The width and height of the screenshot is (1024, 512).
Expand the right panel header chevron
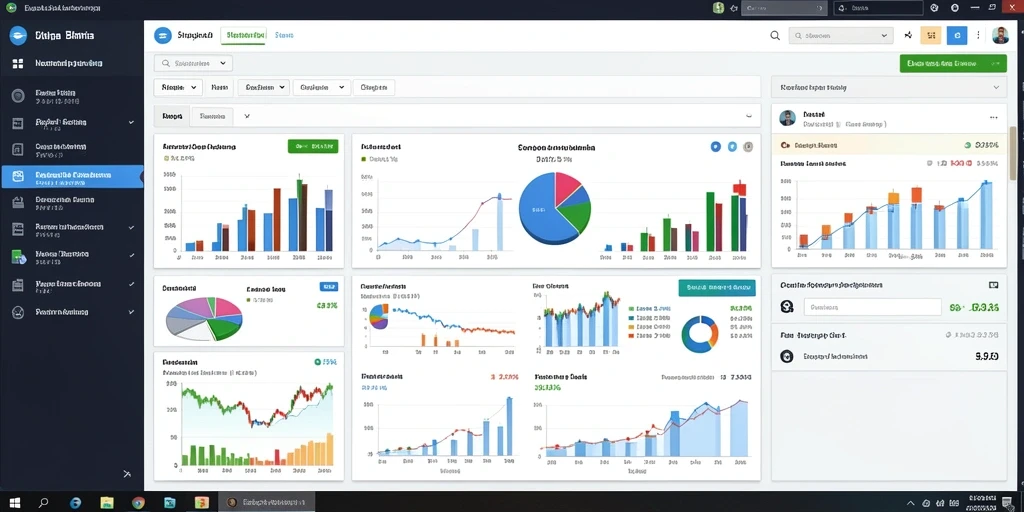pyautogui.click(x=996, y=87)
